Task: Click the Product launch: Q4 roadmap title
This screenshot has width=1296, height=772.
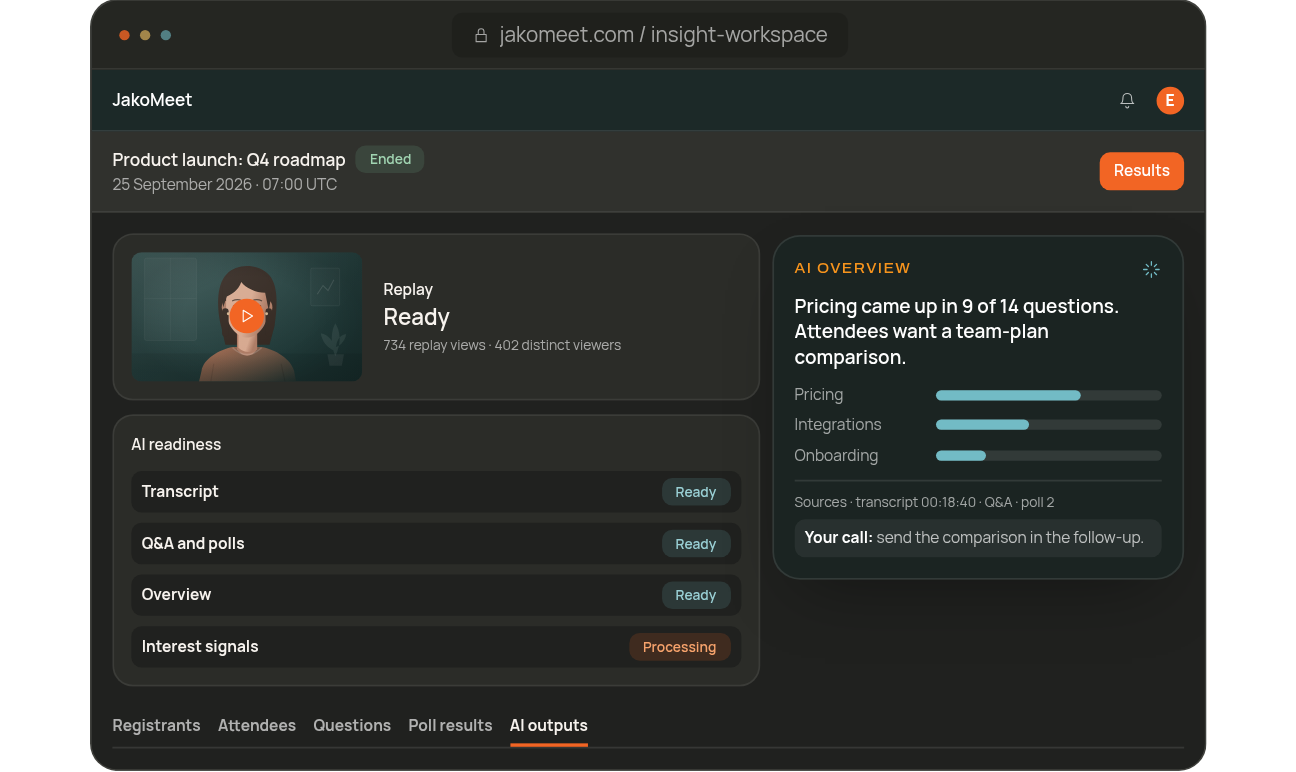Action: coord(229,160)
